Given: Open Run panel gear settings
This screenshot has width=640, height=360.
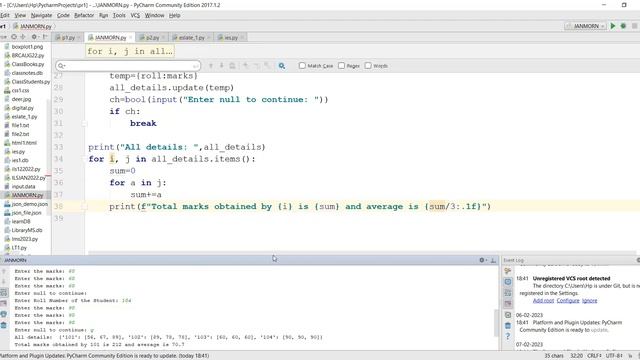Looking at the screenshot, I should pos(482,260).
